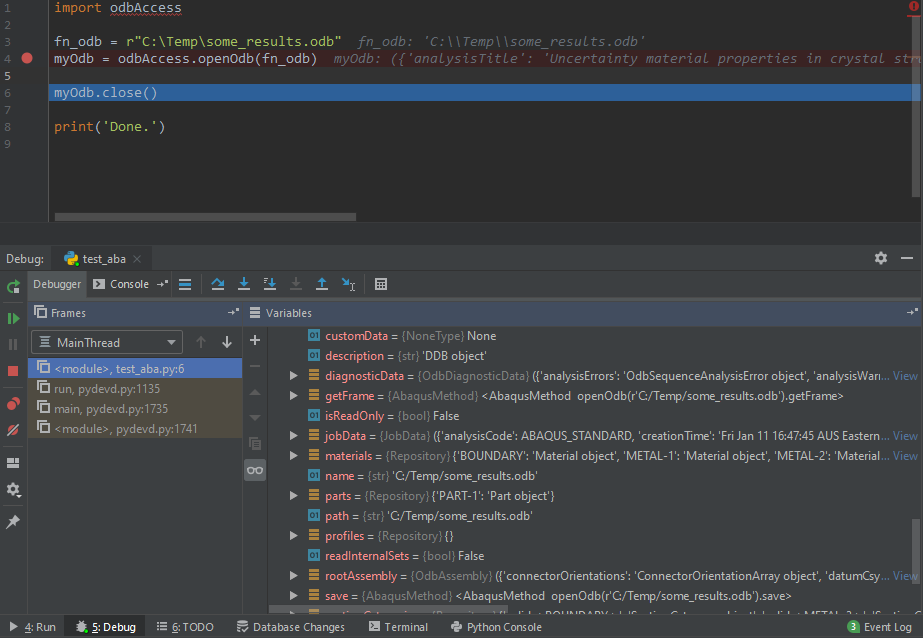Resume program execution
This screenshot has width=923, height=638.
pyautogui.click(x=13, y=318)
